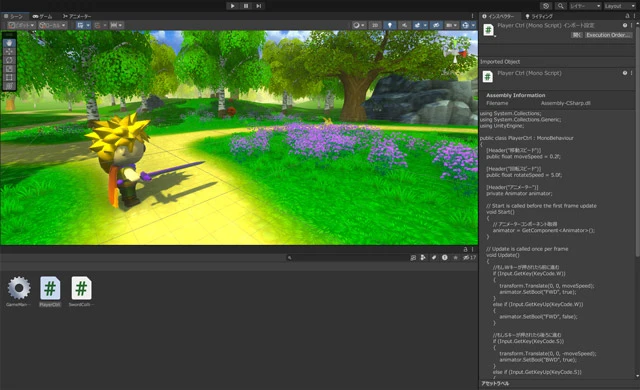The image size is (640, 390).
Task: Click the Pause button in top toolbar
Action: 246,6
